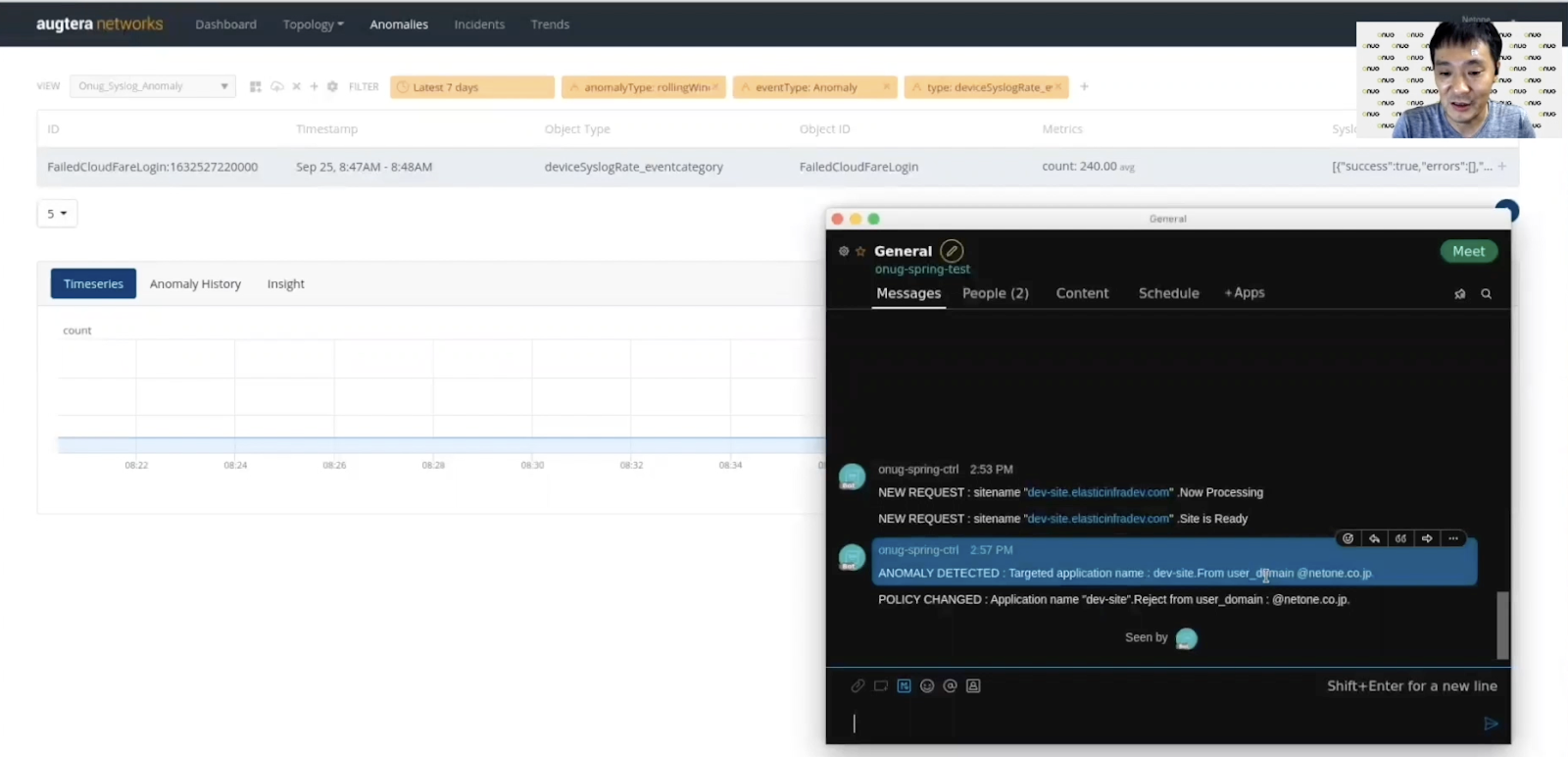Toggle markdown formatting in the message composer
Viewport: 1568px width, 757px height.
click(904, 685)
